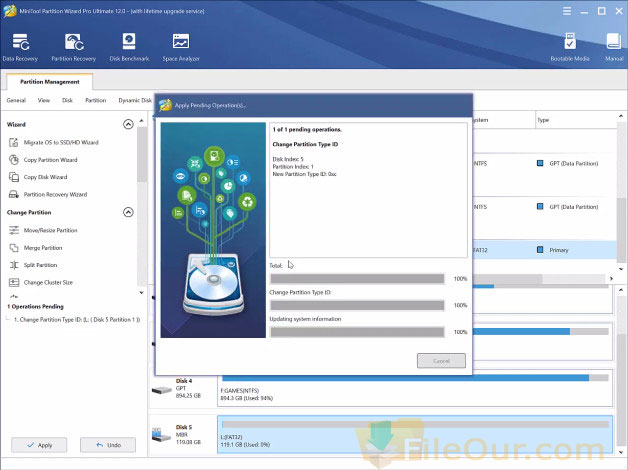Image resolution: width=628 pixels, height=470 pixels.
Task: Click Merge Partition link
Action: (43, 248)
